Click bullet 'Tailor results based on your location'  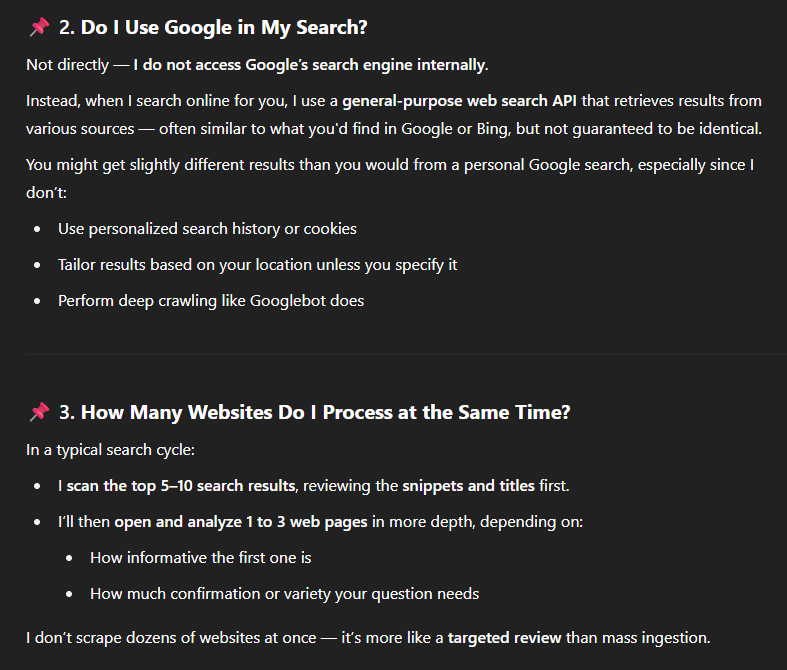point(257,265)
